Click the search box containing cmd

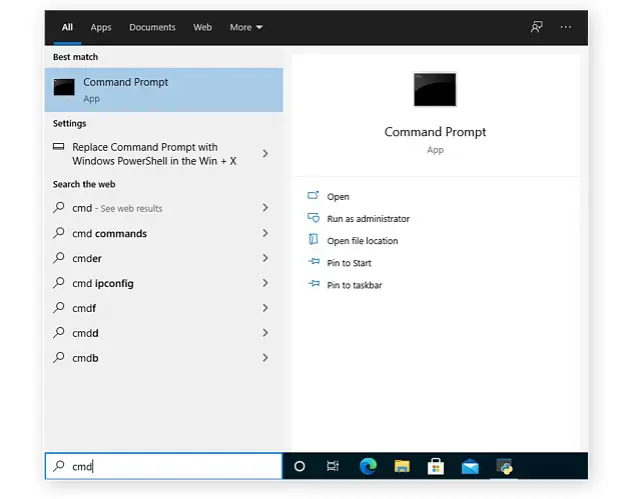pos(163,466)
